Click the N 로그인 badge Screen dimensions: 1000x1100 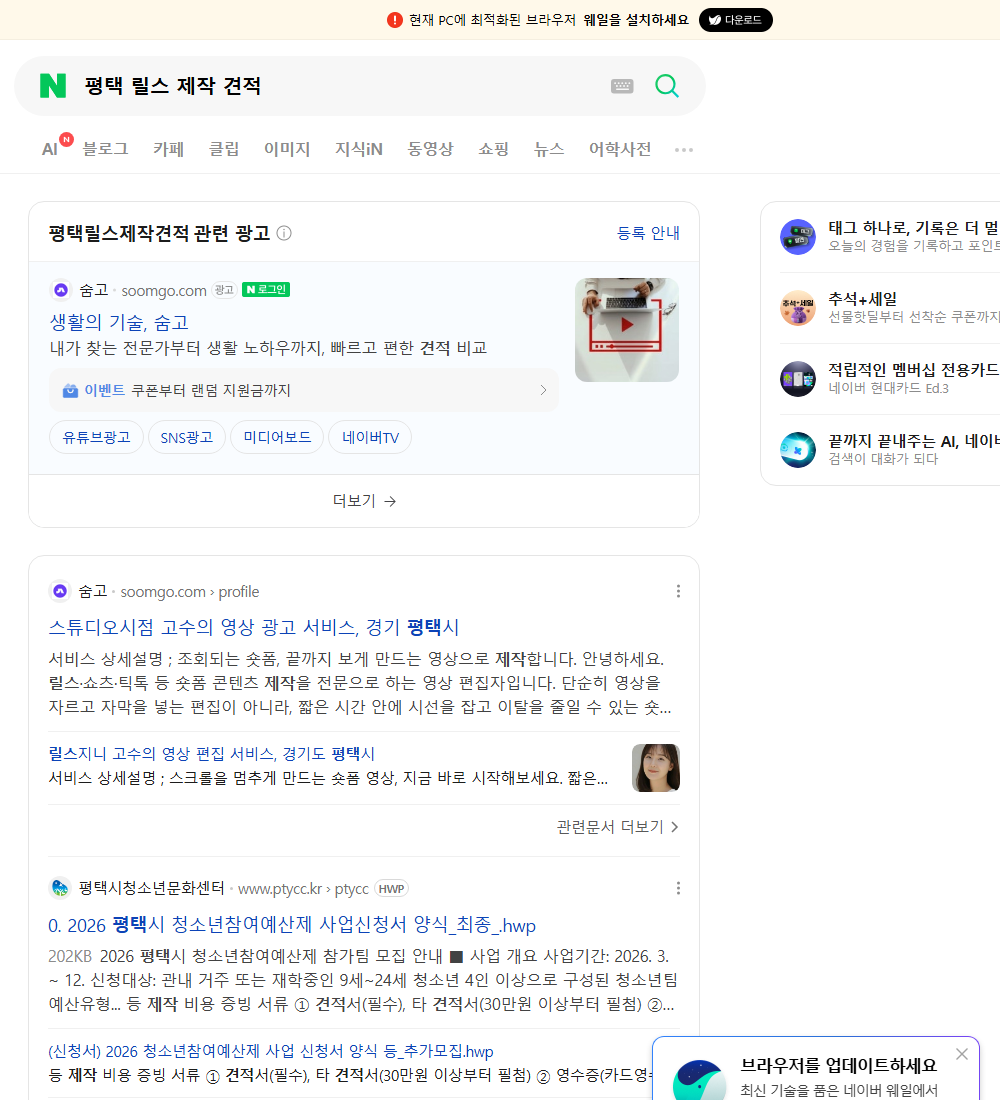pos(266,290)
